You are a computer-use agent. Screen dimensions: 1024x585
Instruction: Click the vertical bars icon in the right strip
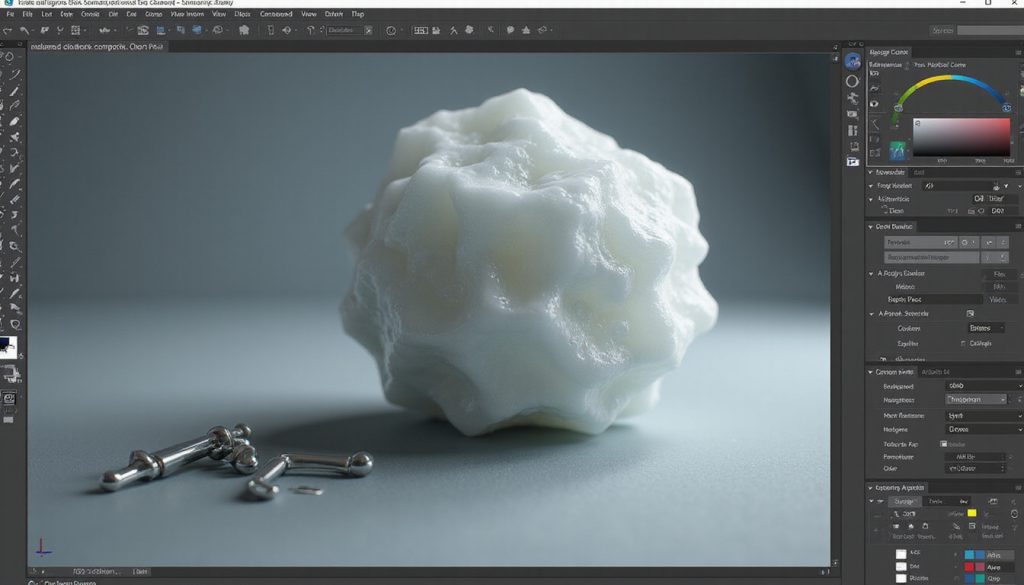click(853, 131)
